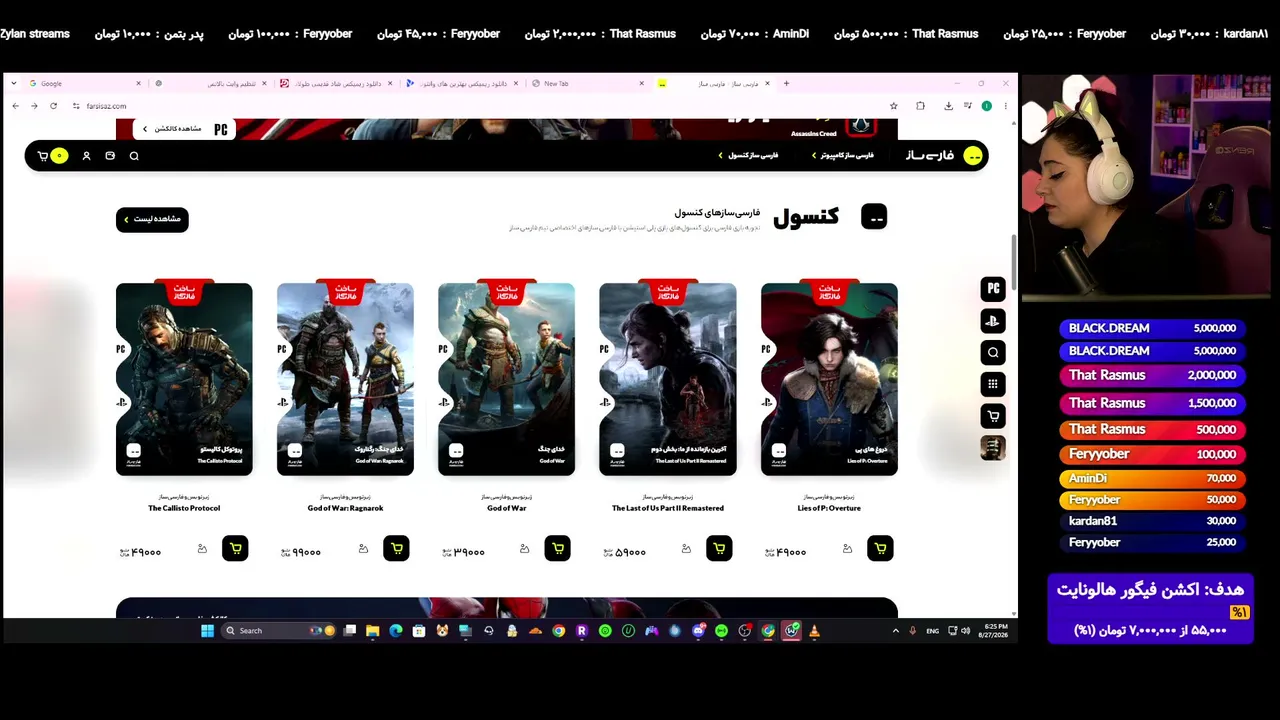
Task: Select the PC filter in right sidebar
Action: [x=993, y=289]
